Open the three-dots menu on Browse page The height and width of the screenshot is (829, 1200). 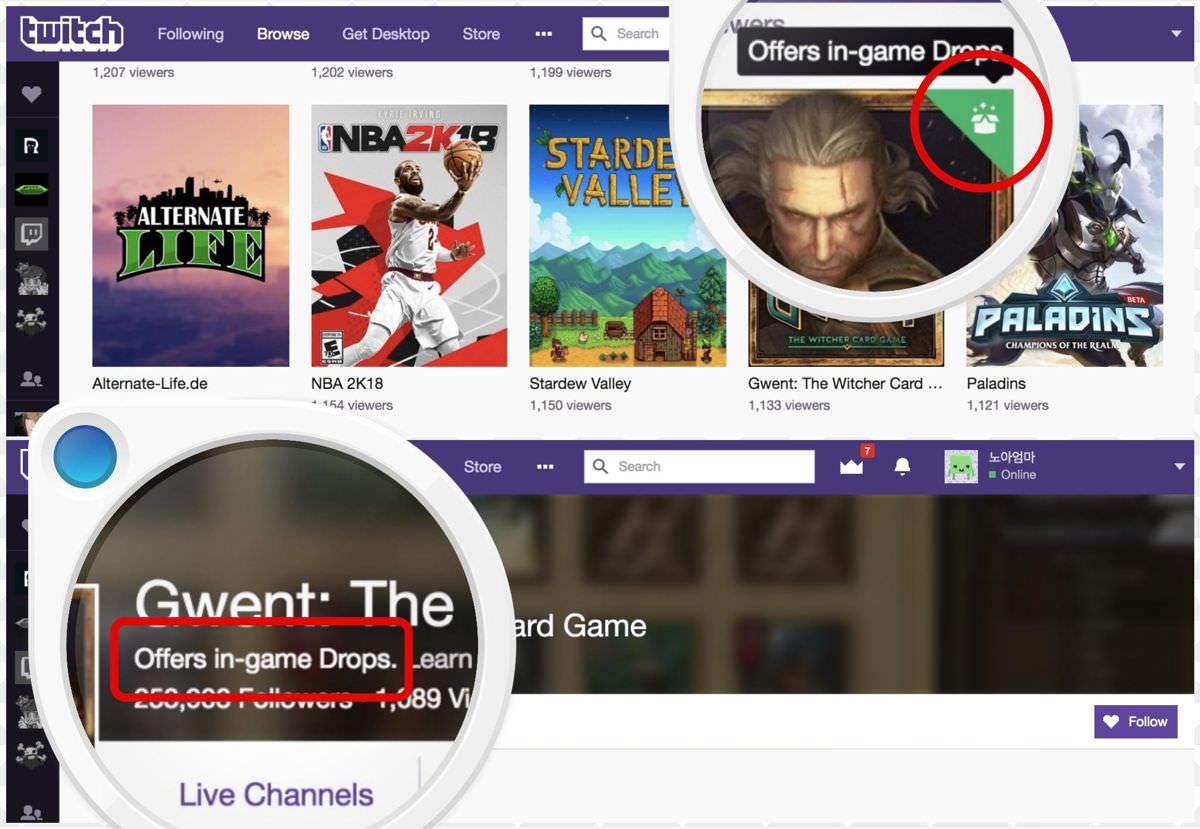pos(544,34)
